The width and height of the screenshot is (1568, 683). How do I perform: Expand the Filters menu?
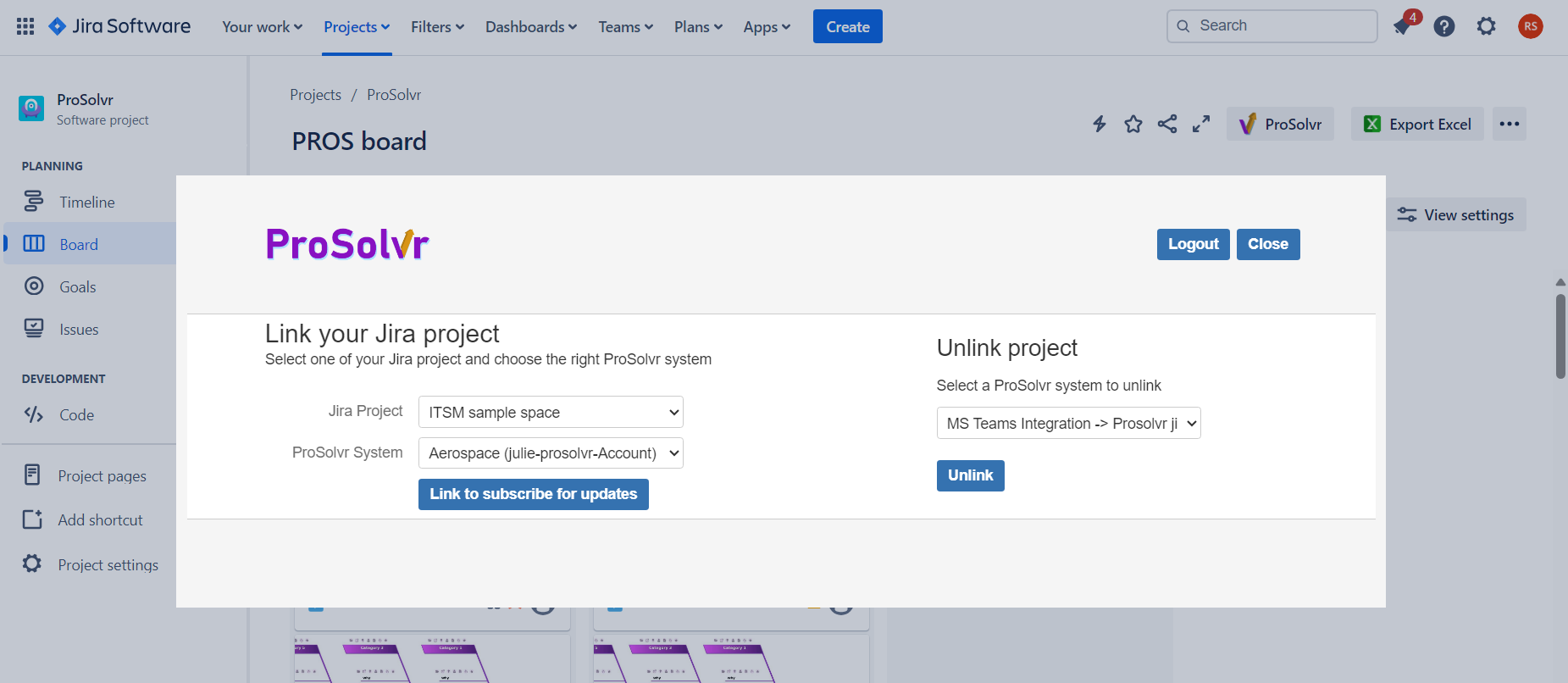point(437,27)
